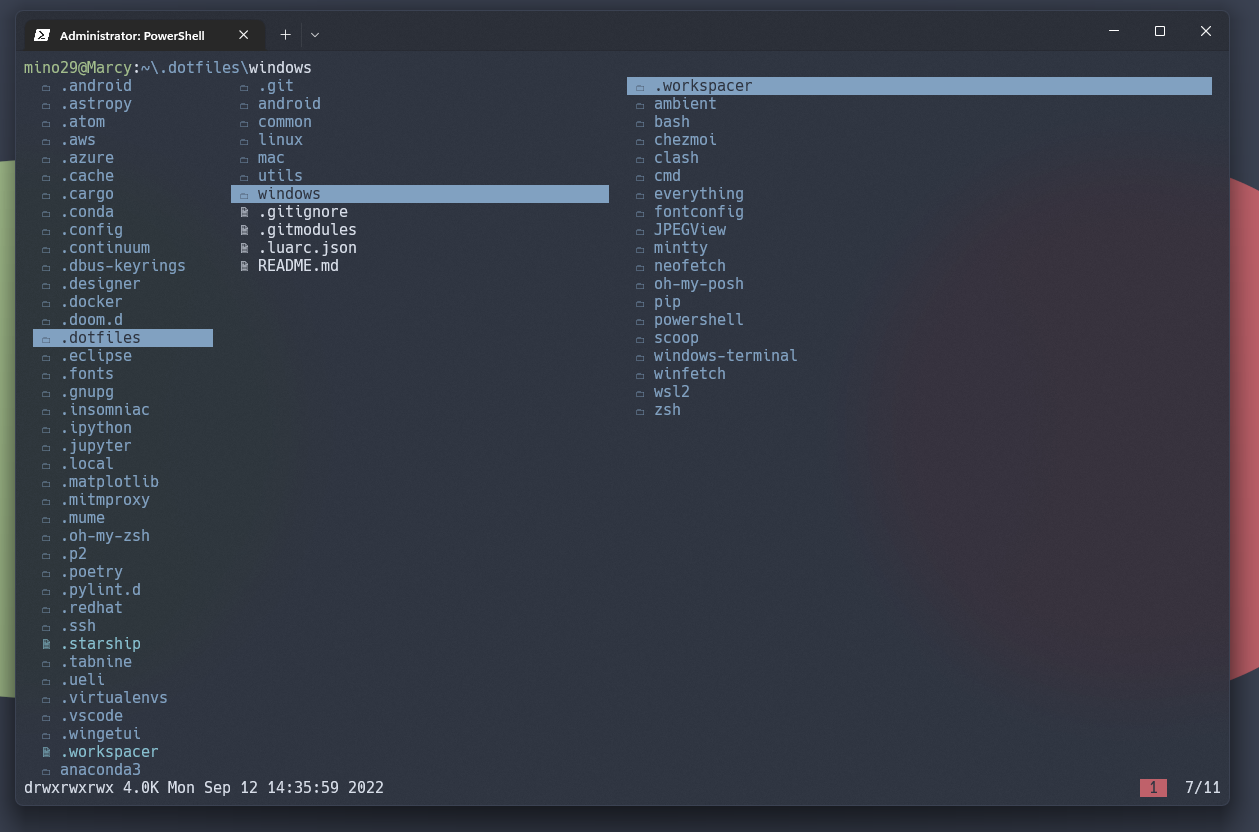Click the PowerShell icon in the tab
1259x832 pixels.
coord(42,35)
